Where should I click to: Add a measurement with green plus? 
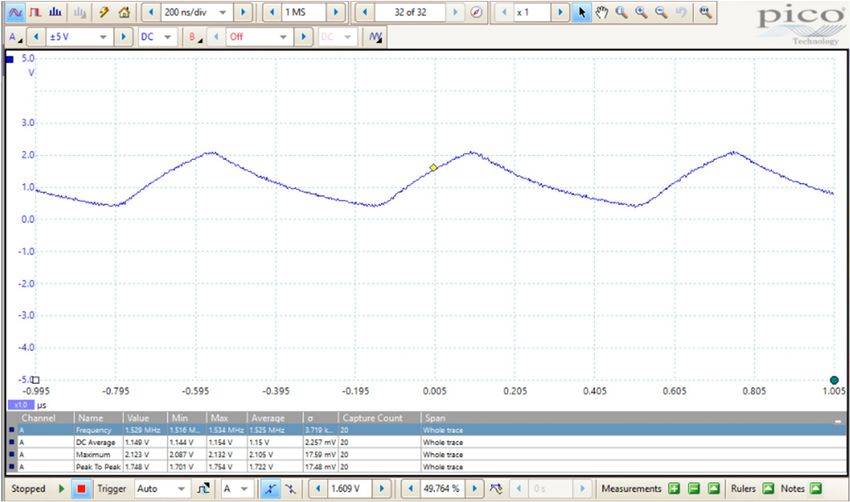(x=674, y=488)
